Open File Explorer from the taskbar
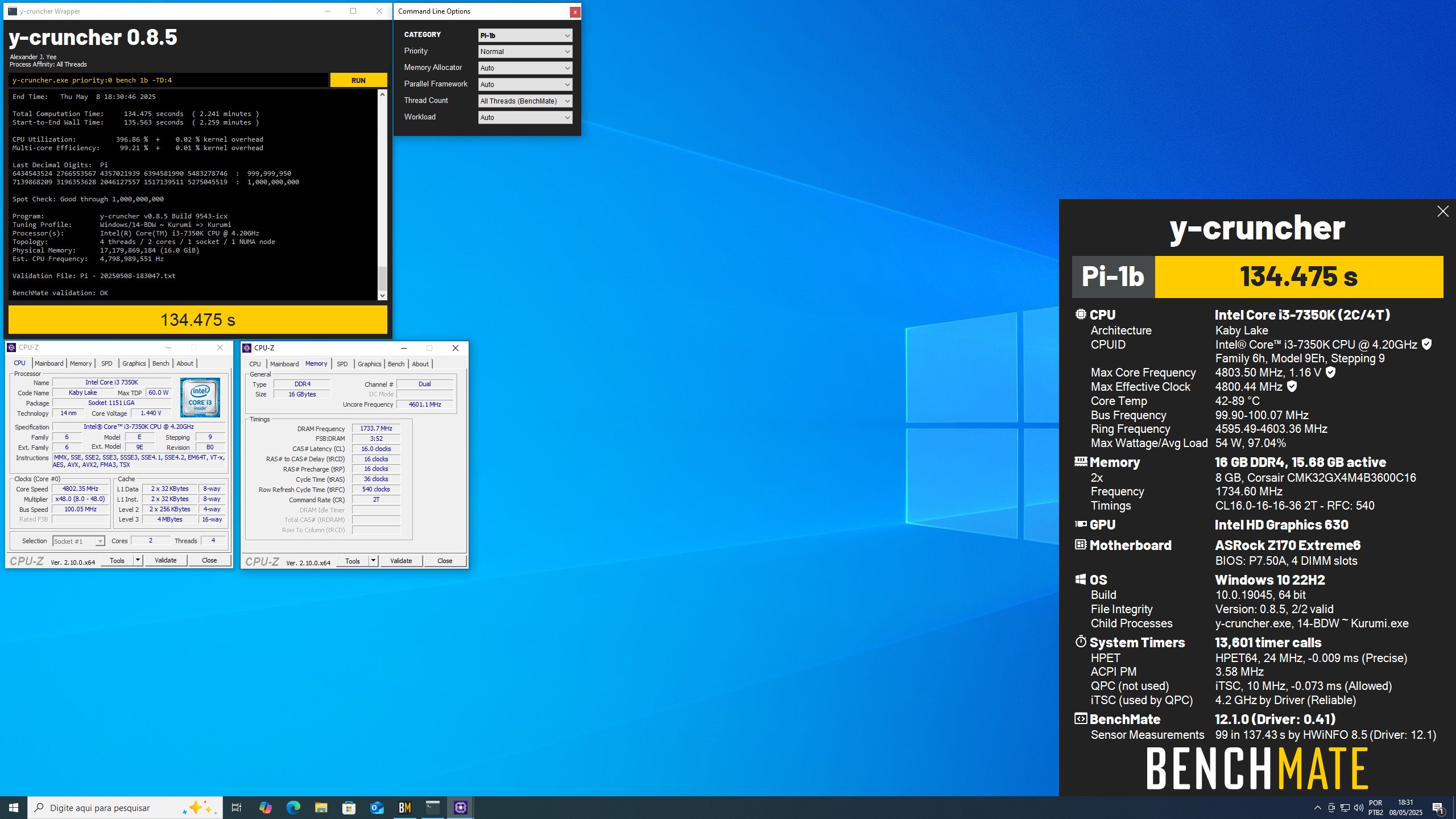Screen dimensions: 1456x819 click(321, 808)
